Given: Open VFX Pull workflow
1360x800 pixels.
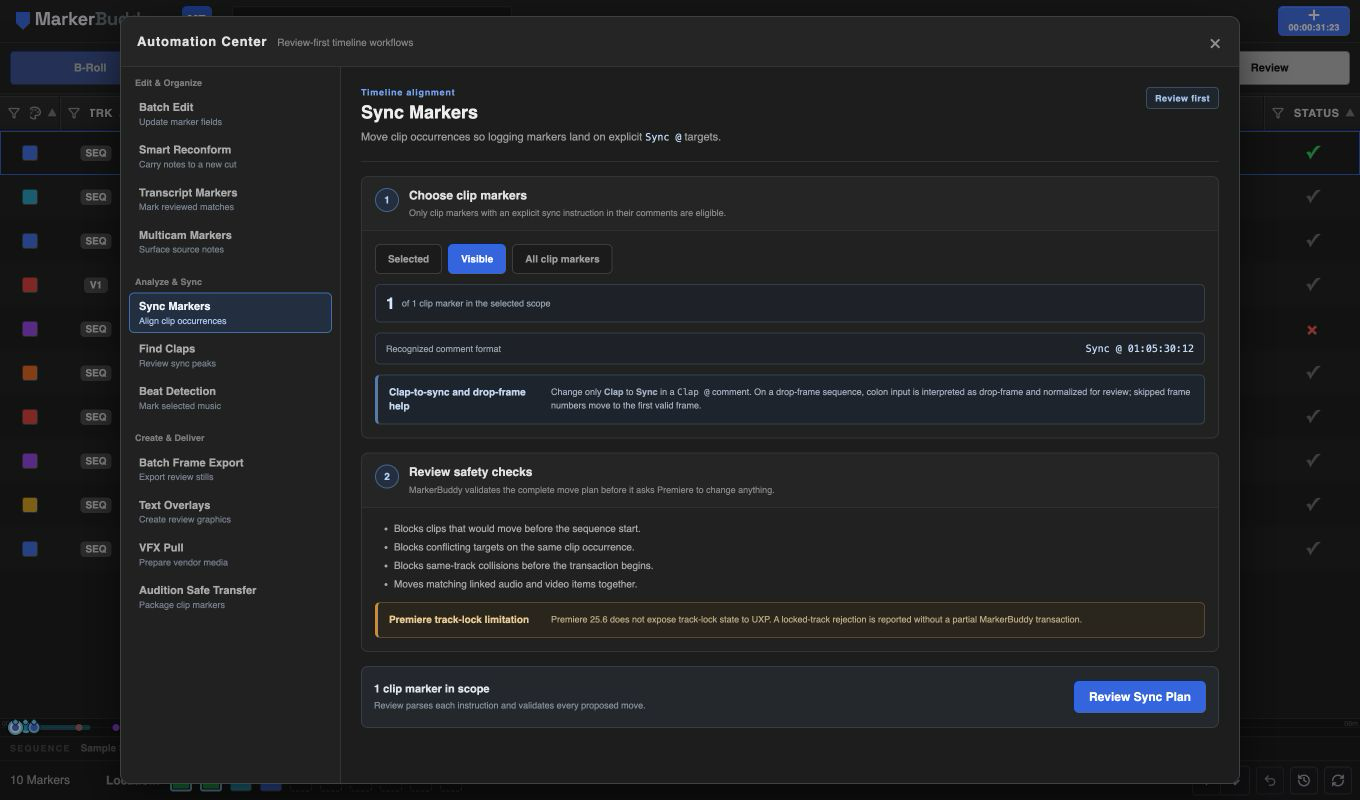Looking at the screenshot, I should coord(230,555).
